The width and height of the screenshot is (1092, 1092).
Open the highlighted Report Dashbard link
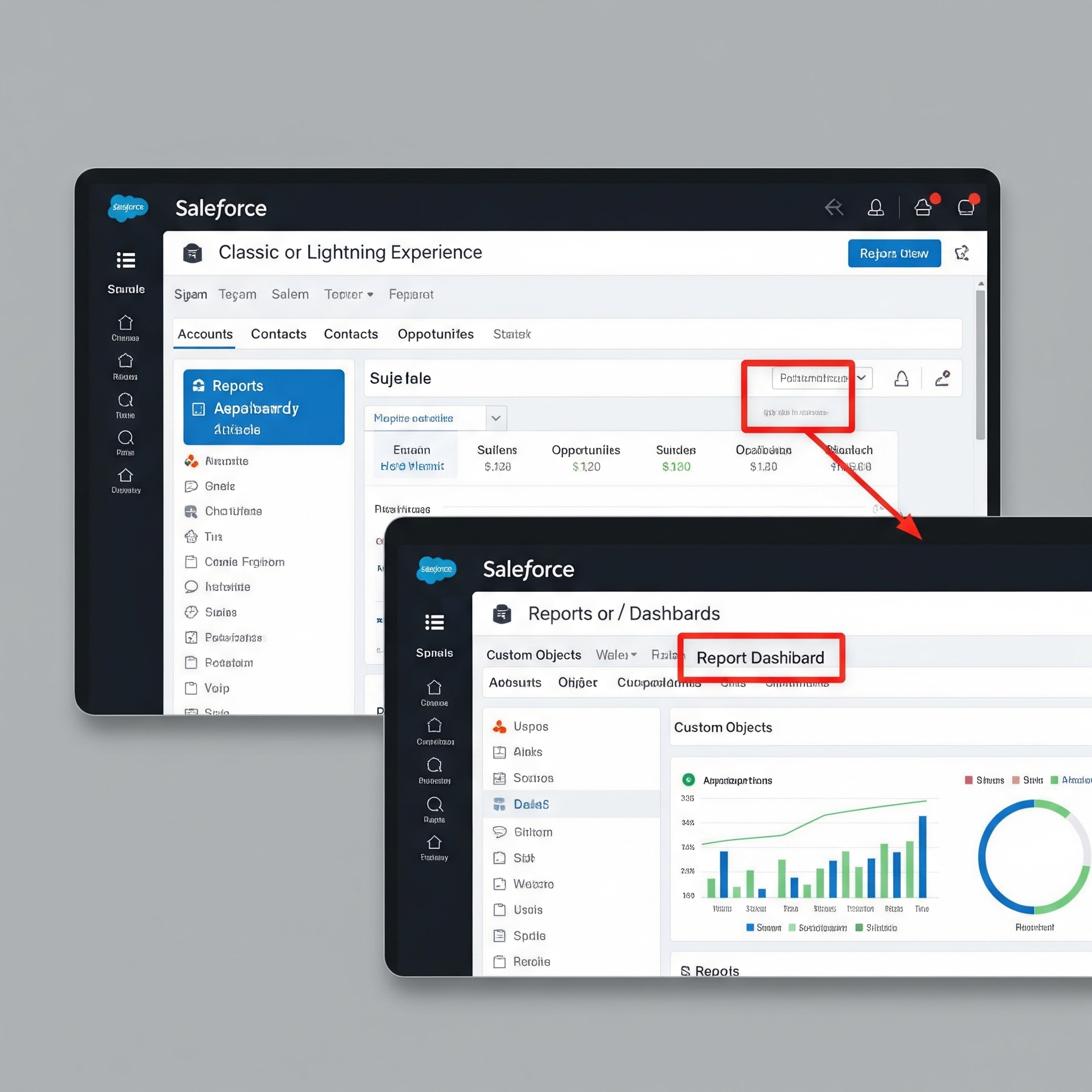click(x=760, y=658)
